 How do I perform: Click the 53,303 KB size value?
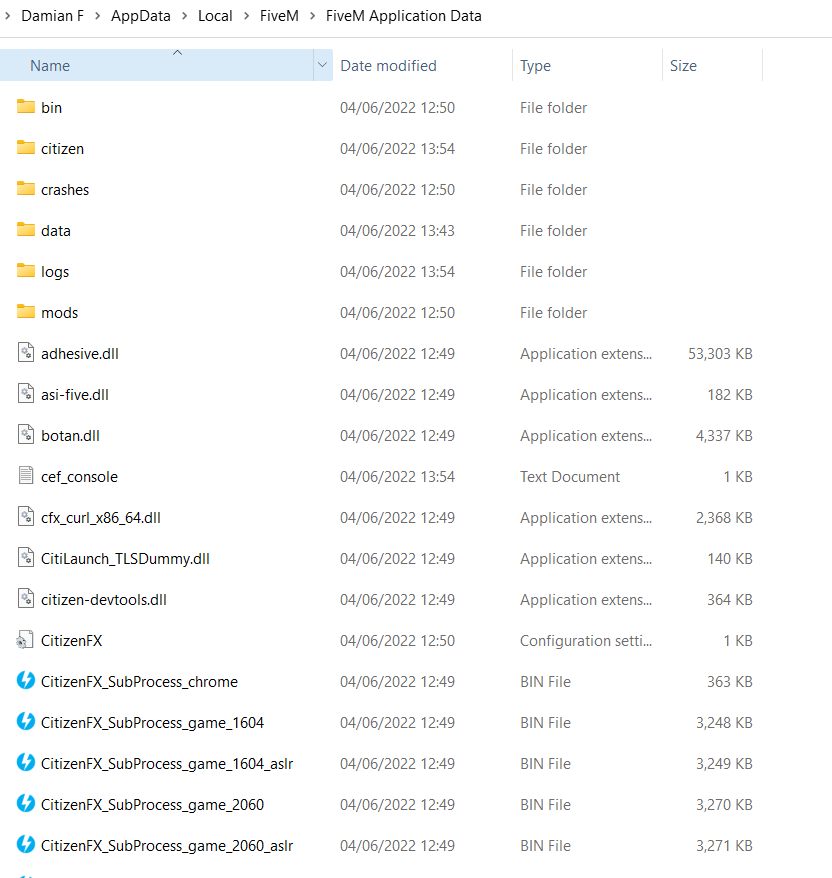tap(720, 353)
